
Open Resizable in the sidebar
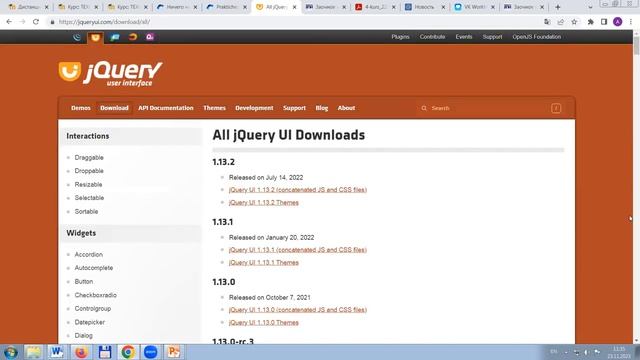(88, 184)
